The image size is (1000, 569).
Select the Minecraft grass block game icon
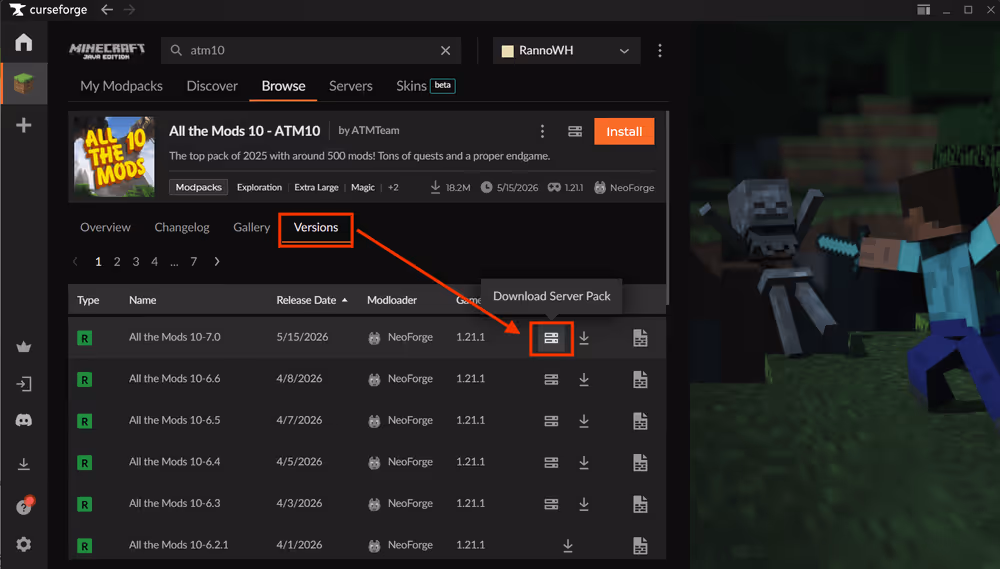click(24, 84)
